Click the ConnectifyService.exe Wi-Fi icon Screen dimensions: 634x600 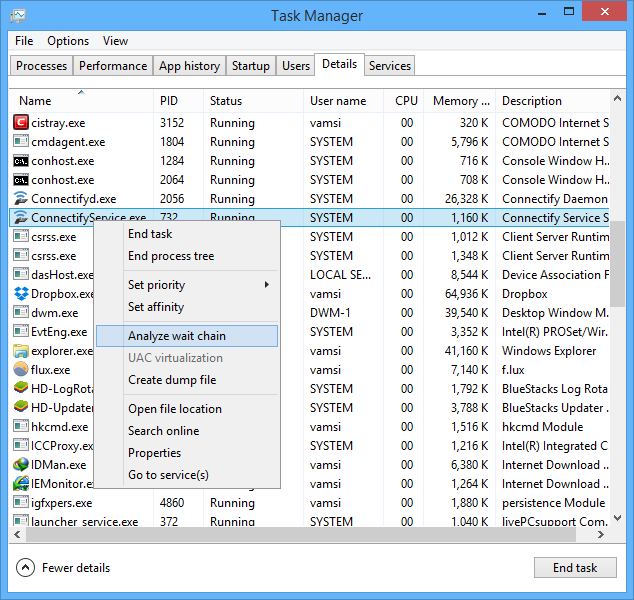pos(21,217)
